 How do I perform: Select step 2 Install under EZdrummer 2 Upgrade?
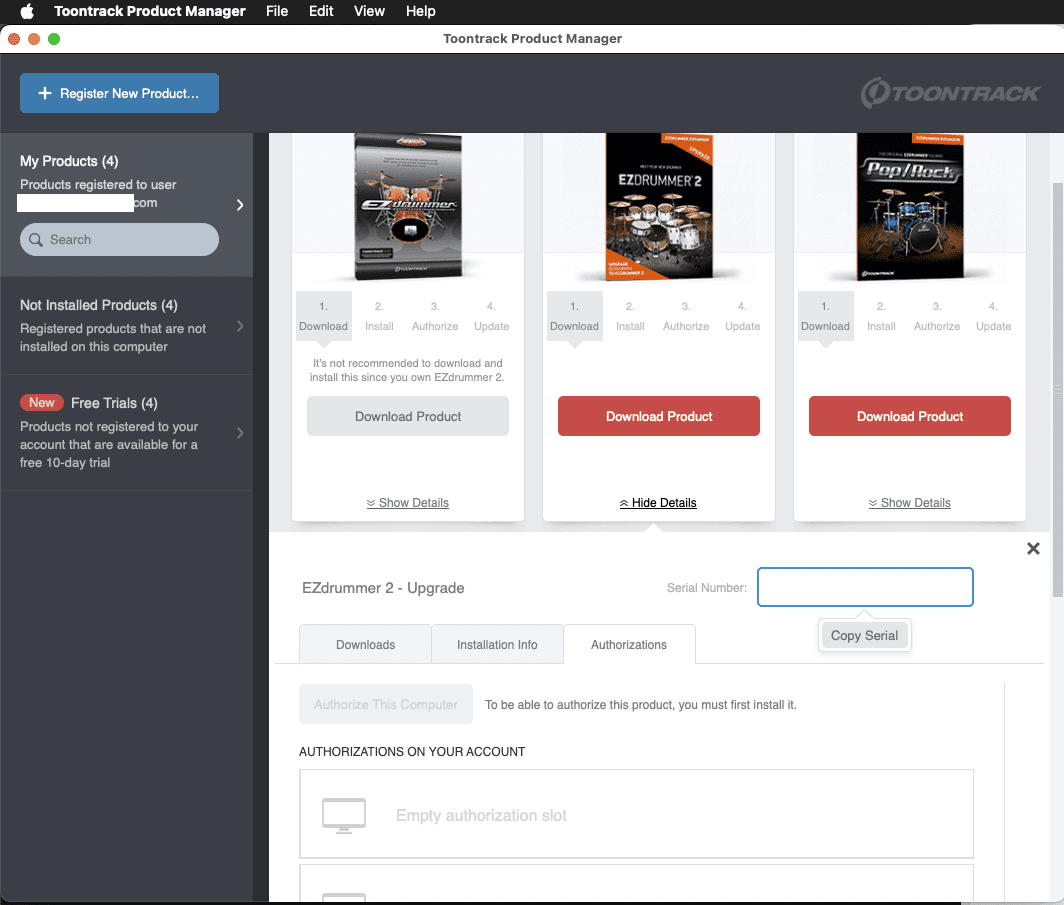(x=630, y=317)
